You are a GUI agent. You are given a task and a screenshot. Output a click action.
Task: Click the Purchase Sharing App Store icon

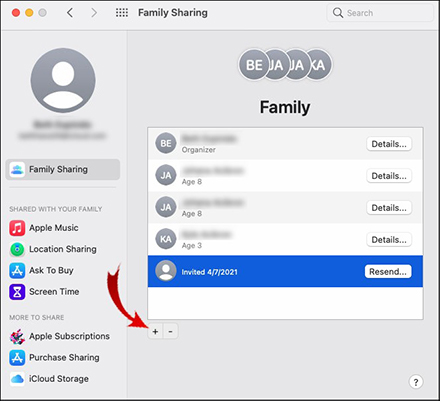(17, 358)
